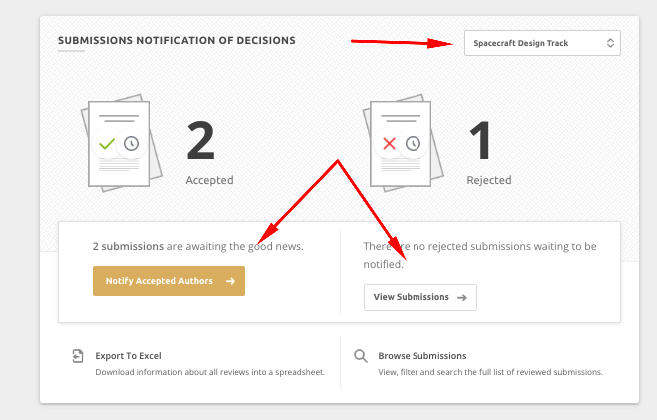
Task: Open the Export To Excel link
Action: [128, 356]
